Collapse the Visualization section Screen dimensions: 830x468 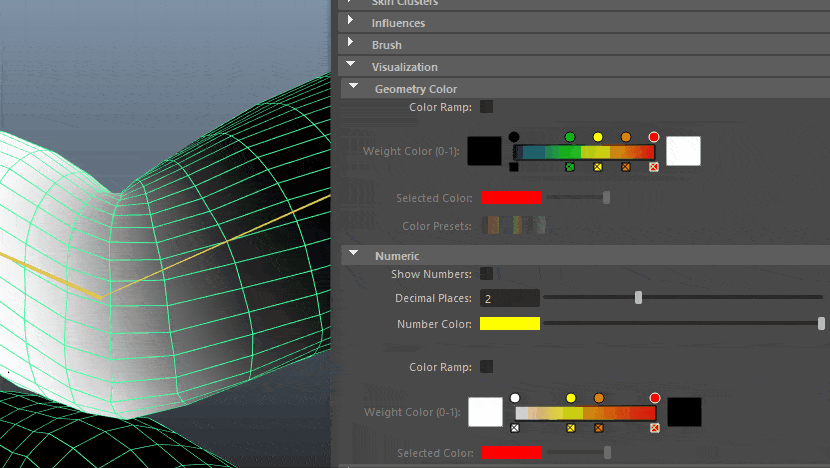(350, 64)
